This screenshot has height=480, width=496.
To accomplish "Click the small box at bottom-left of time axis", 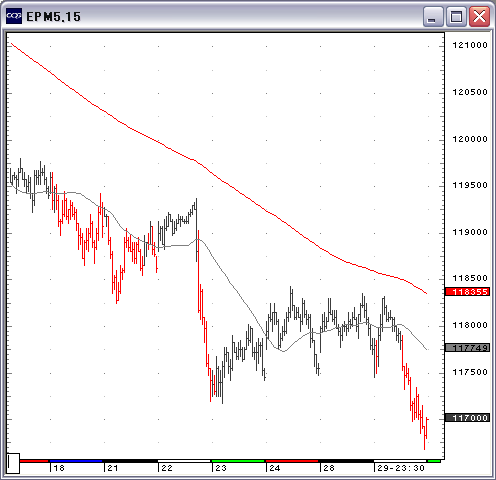I will point(13,463).
